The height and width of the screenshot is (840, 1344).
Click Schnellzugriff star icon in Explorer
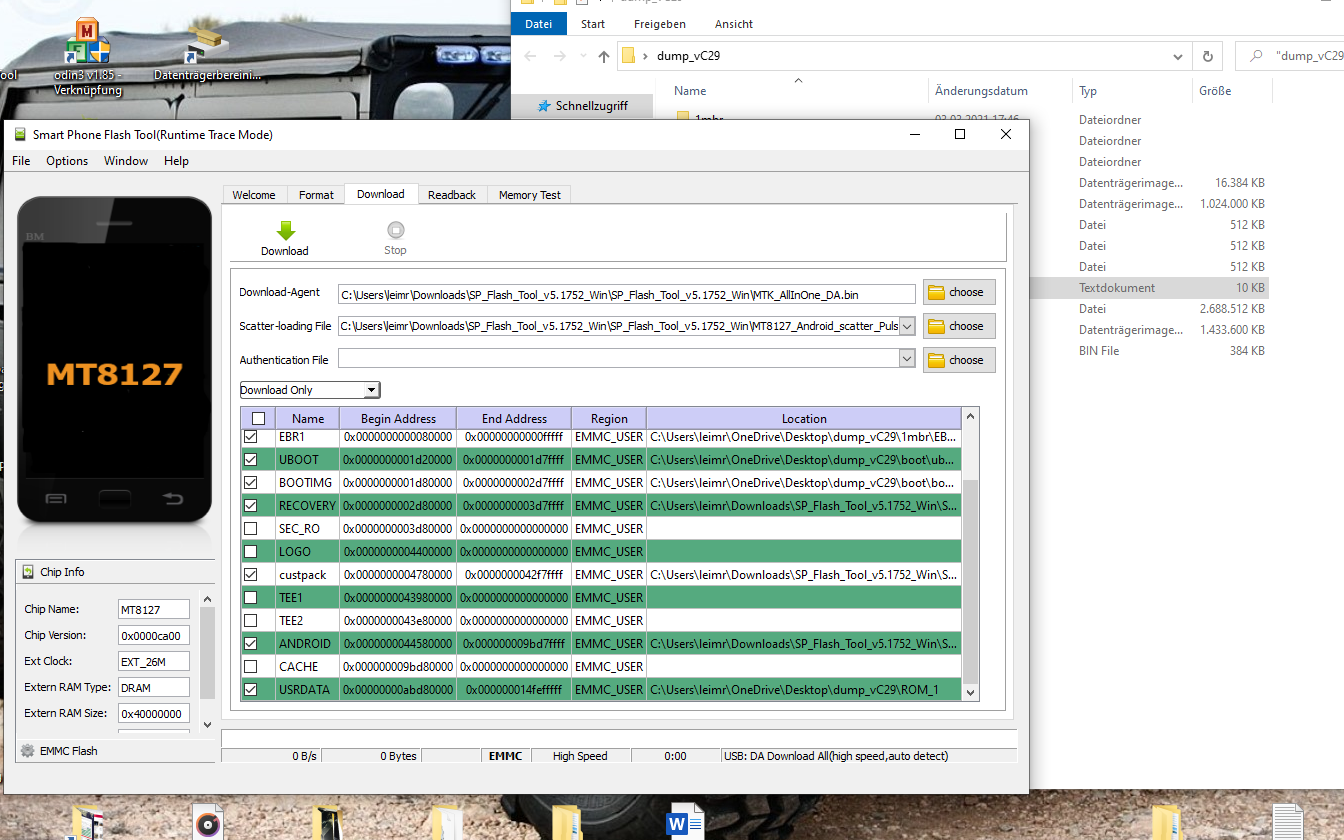(544, 106)
